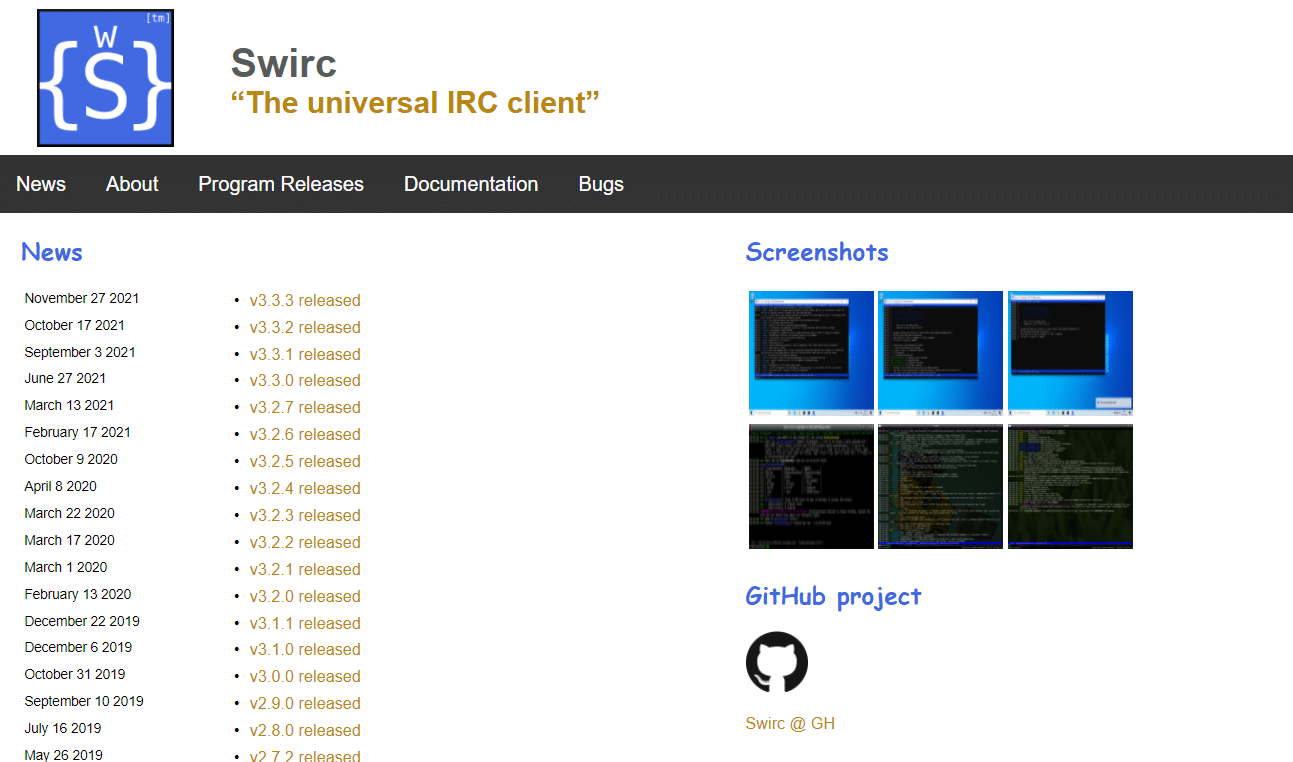Open the v2.8.0 released link

tap(305, 730)
